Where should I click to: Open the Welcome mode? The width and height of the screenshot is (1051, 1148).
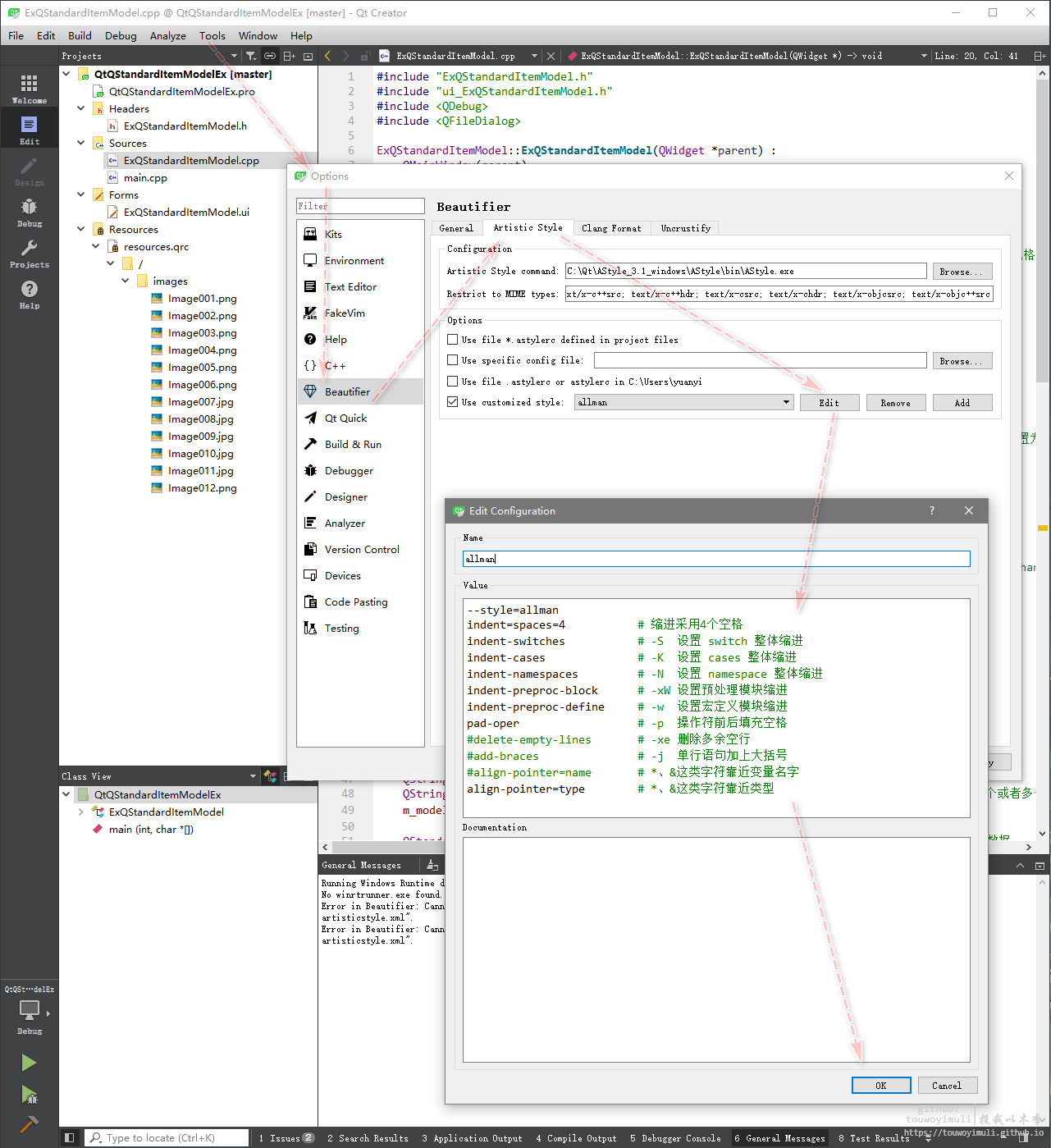coord(29,89)
